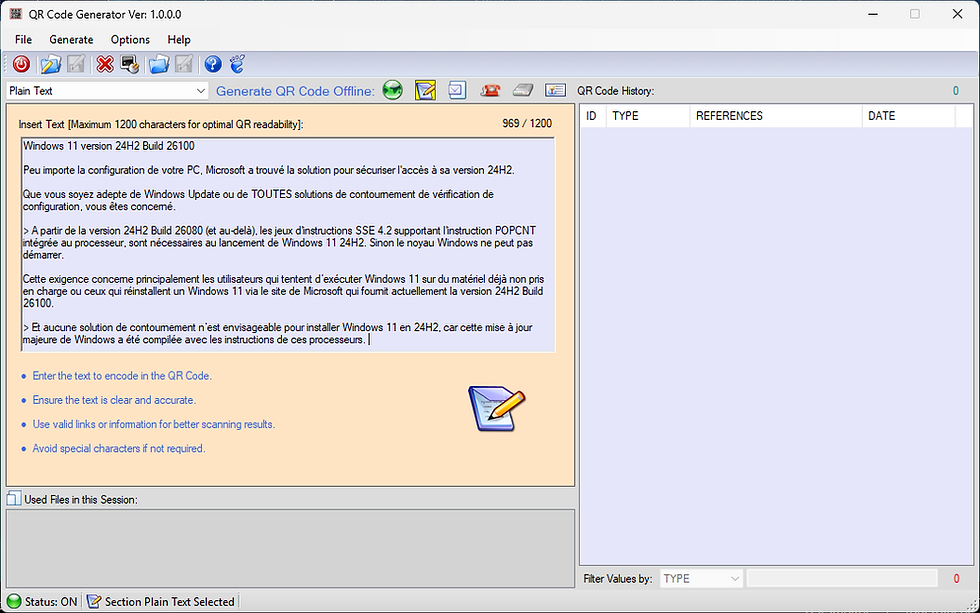Viewport: 980px width, 613px height.
Task: Sort by the REFERENCES column header
Action: tap(776, 116)
